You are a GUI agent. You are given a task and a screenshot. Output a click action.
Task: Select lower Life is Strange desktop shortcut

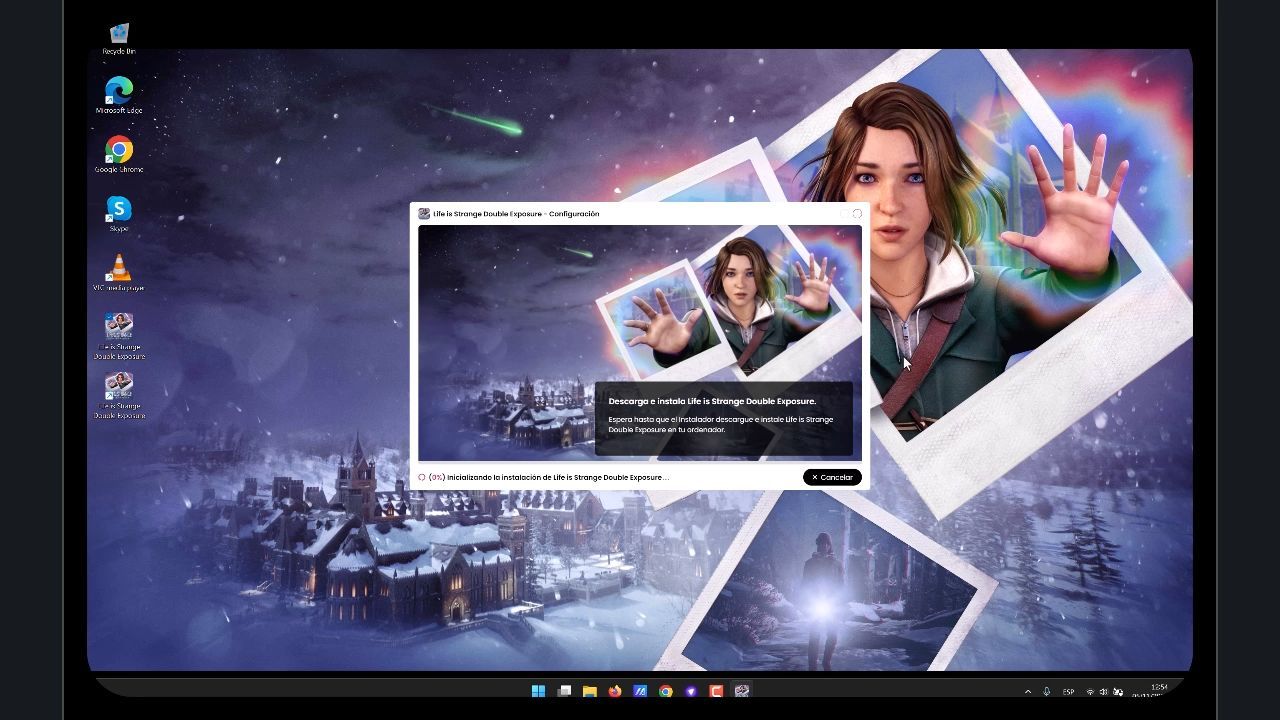[x=120, y=395]
